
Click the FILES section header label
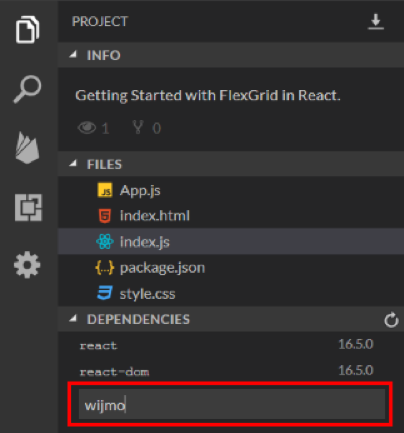tap(104, 164)
